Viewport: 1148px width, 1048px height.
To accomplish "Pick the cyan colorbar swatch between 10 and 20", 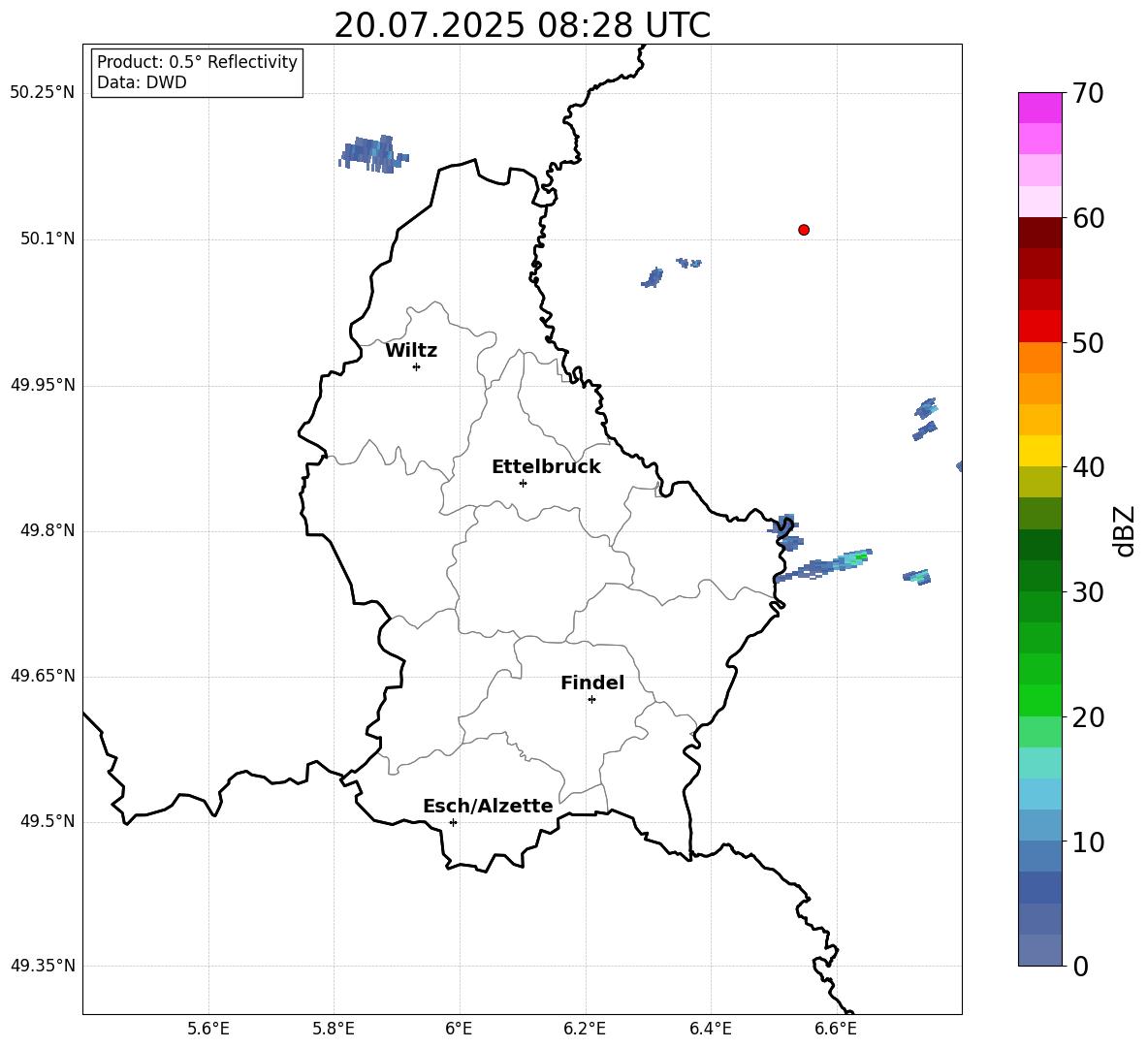I will tap(1039, 794).
